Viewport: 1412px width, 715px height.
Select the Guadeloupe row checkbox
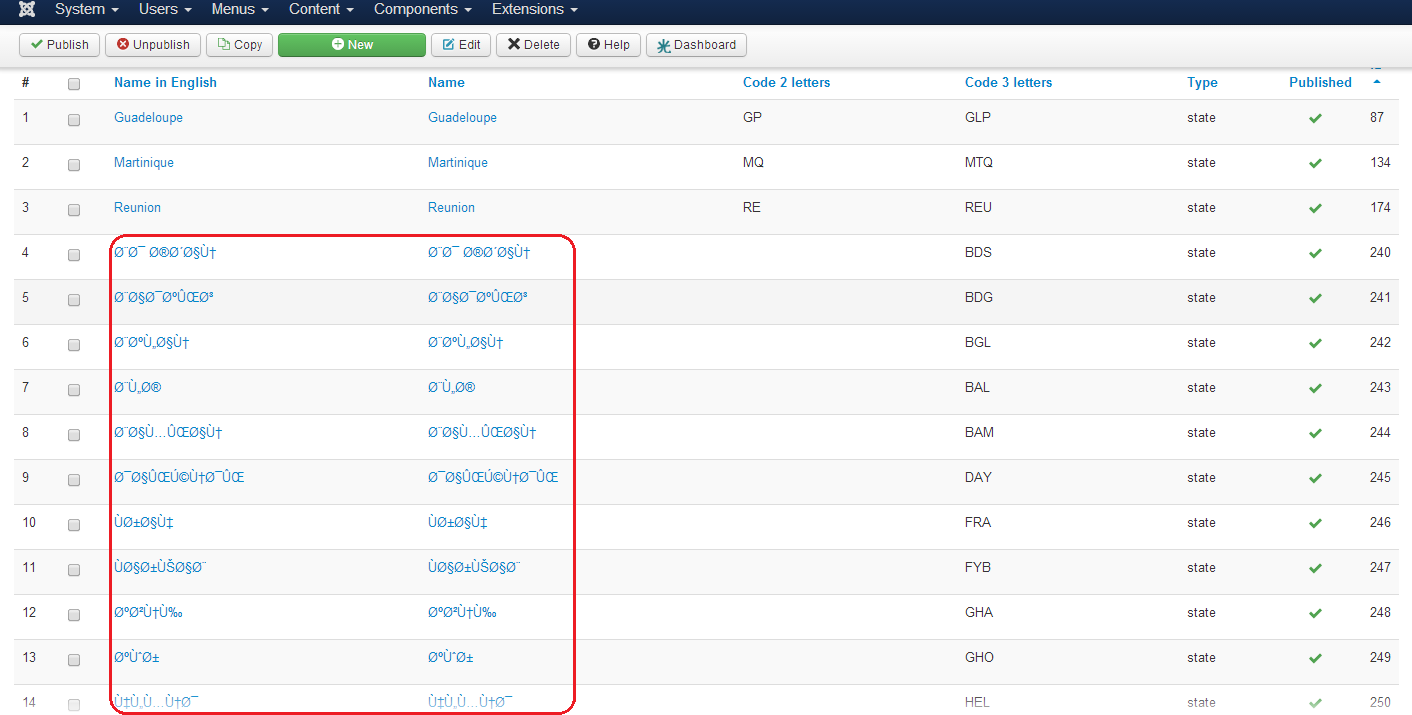pyautogui.click(x=74, y=119)
